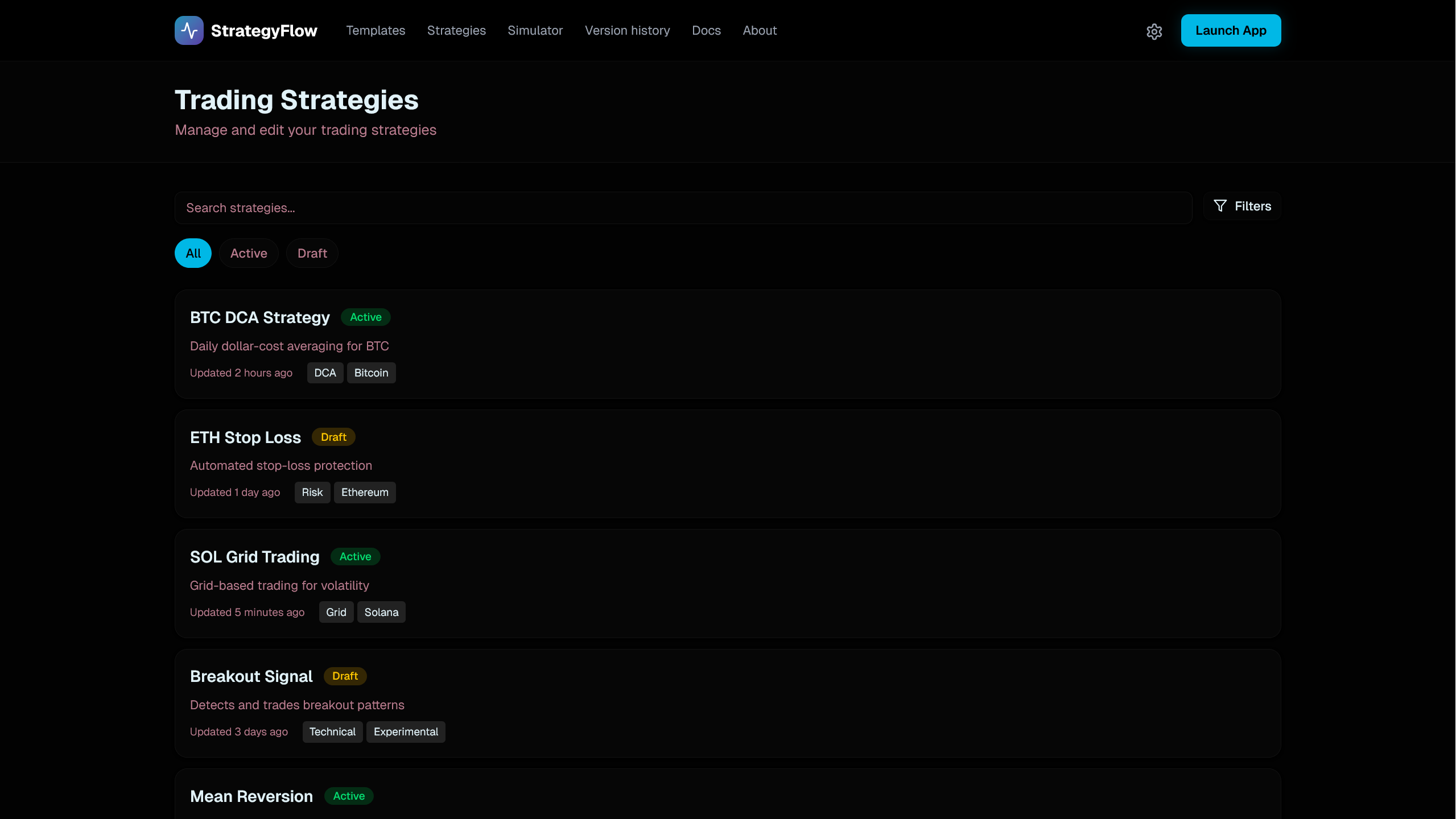
Task: Open the Mean Reversion strategy
Action: 251,796
